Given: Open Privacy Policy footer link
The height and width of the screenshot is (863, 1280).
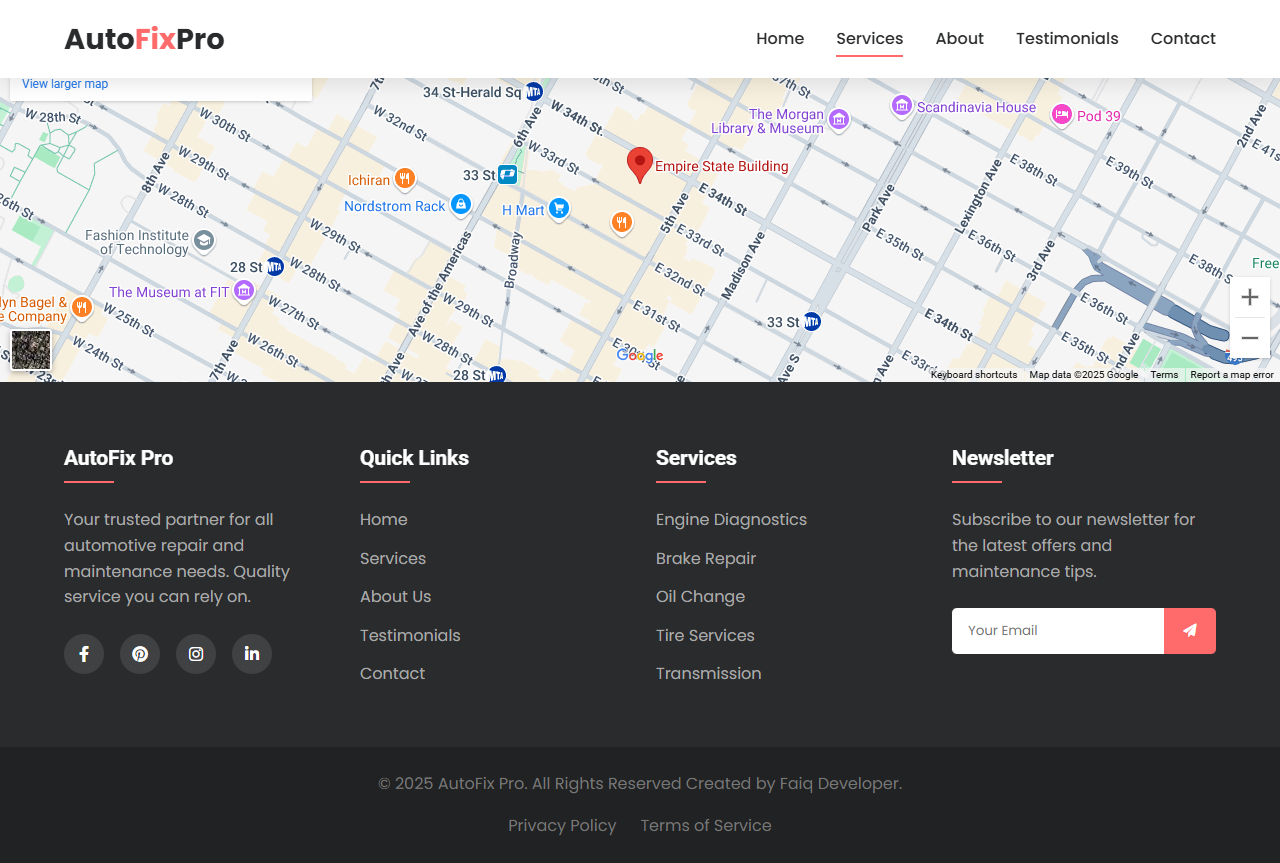Looking at the screenshot, I should coord(562,825).
